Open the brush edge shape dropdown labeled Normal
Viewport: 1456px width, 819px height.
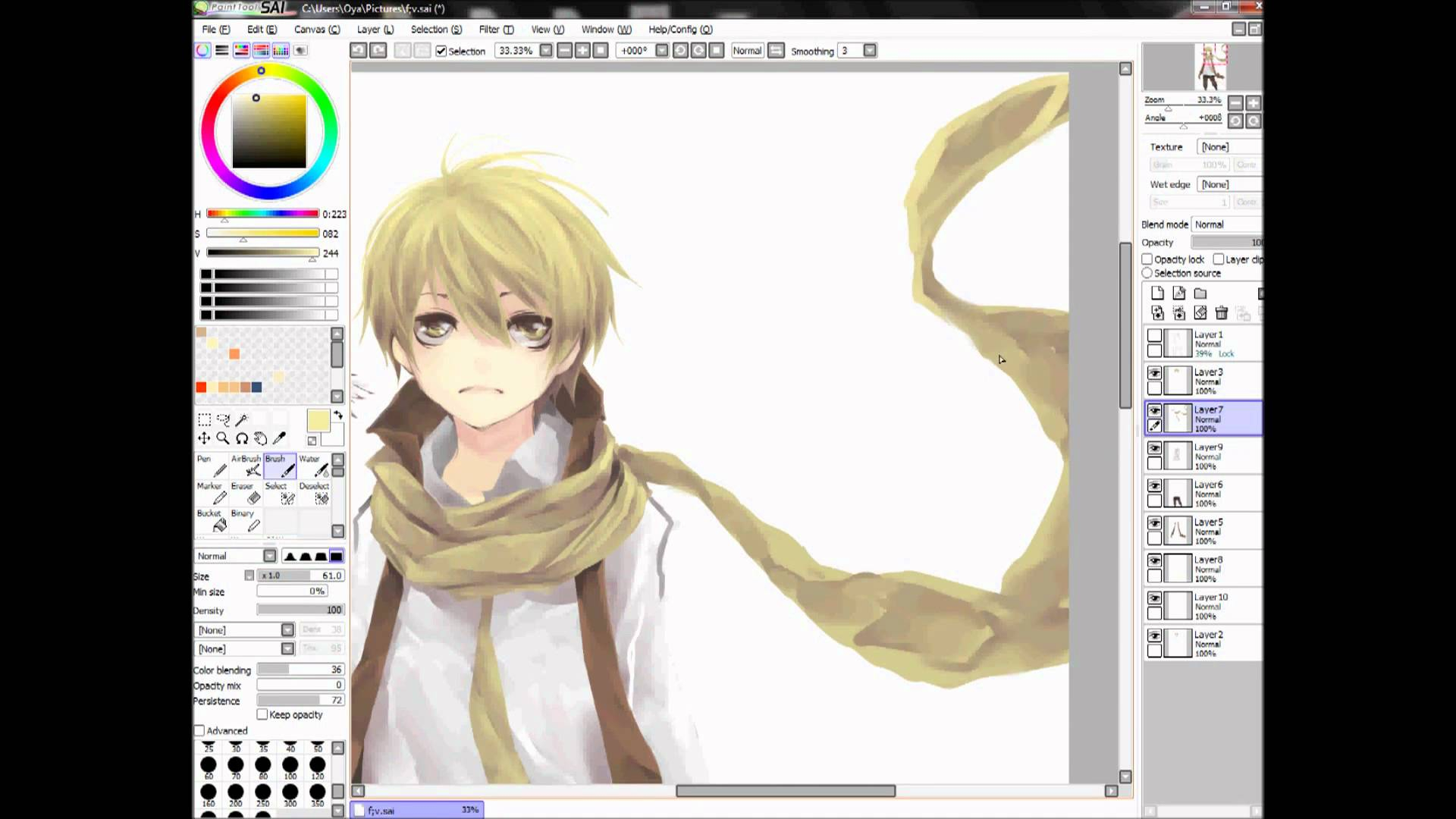235,555
